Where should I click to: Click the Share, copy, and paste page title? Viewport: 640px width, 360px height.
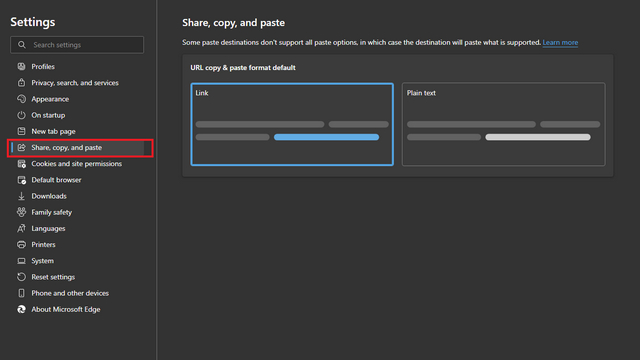click(x=233, y=23)
